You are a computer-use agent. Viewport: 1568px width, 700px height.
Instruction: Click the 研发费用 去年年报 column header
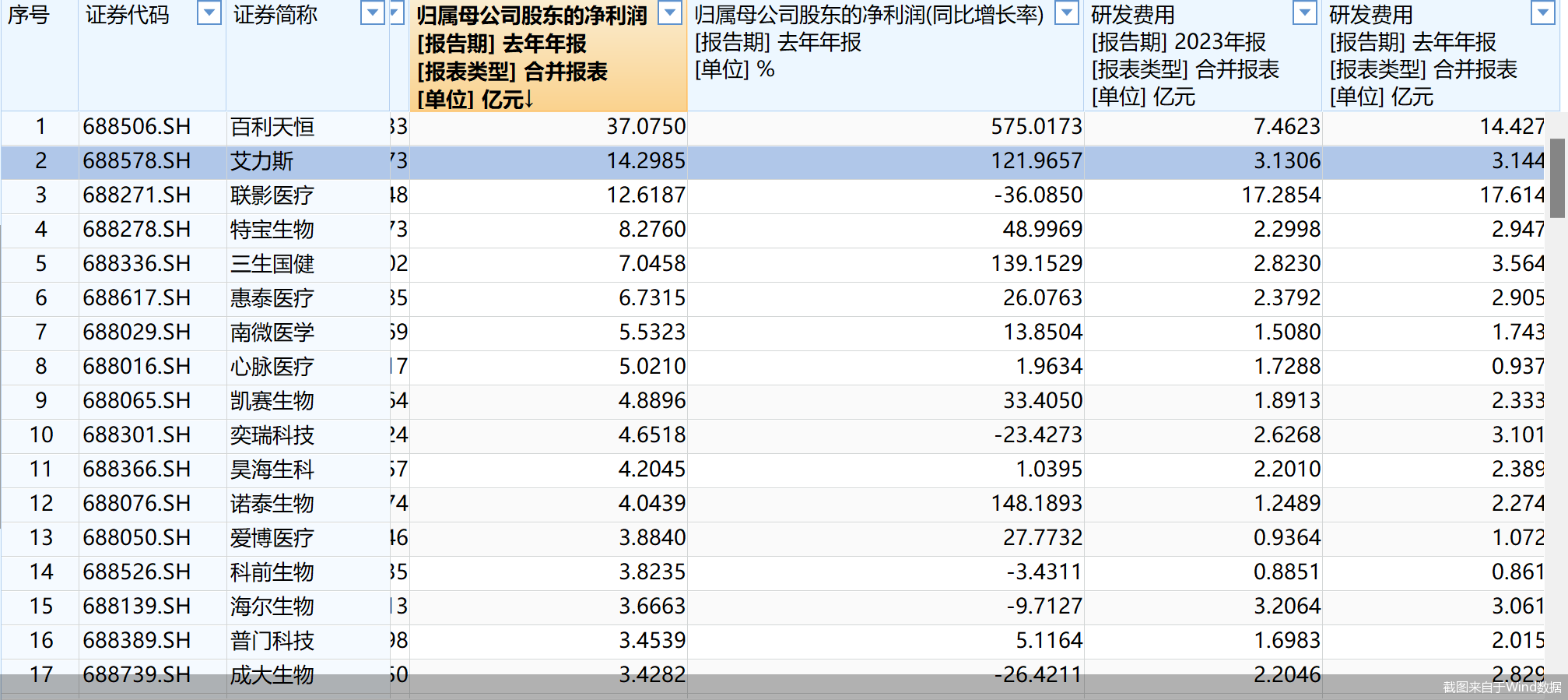point(1441,55)
